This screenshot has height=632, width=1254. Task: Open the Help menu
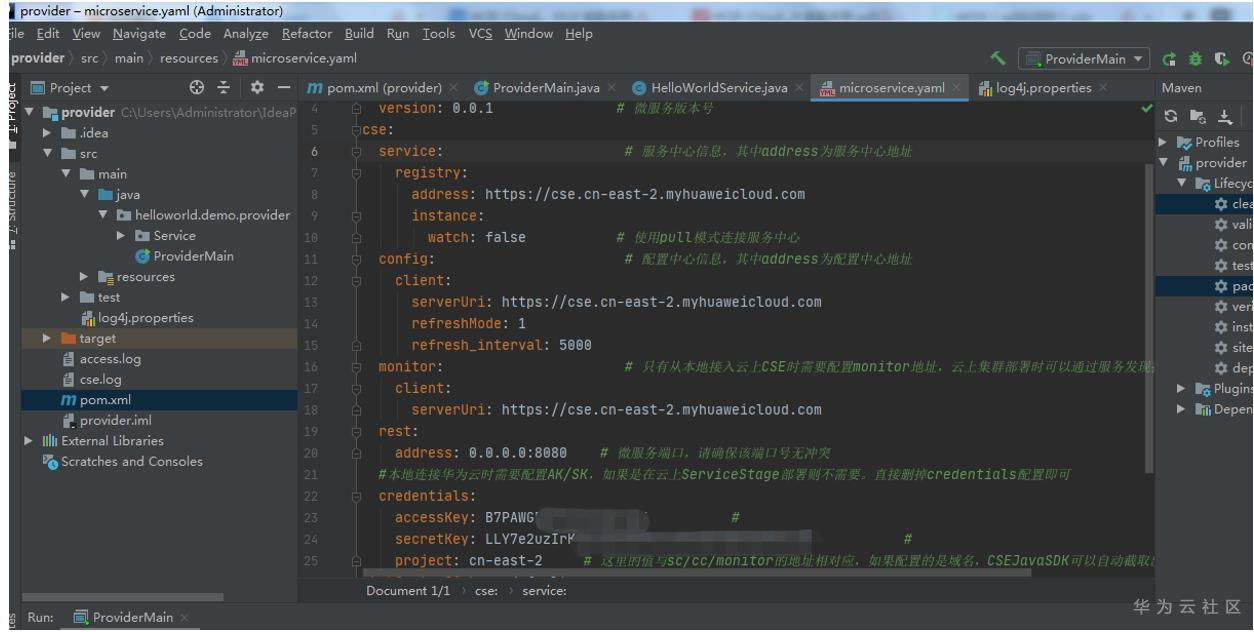(x=579, y=34)
